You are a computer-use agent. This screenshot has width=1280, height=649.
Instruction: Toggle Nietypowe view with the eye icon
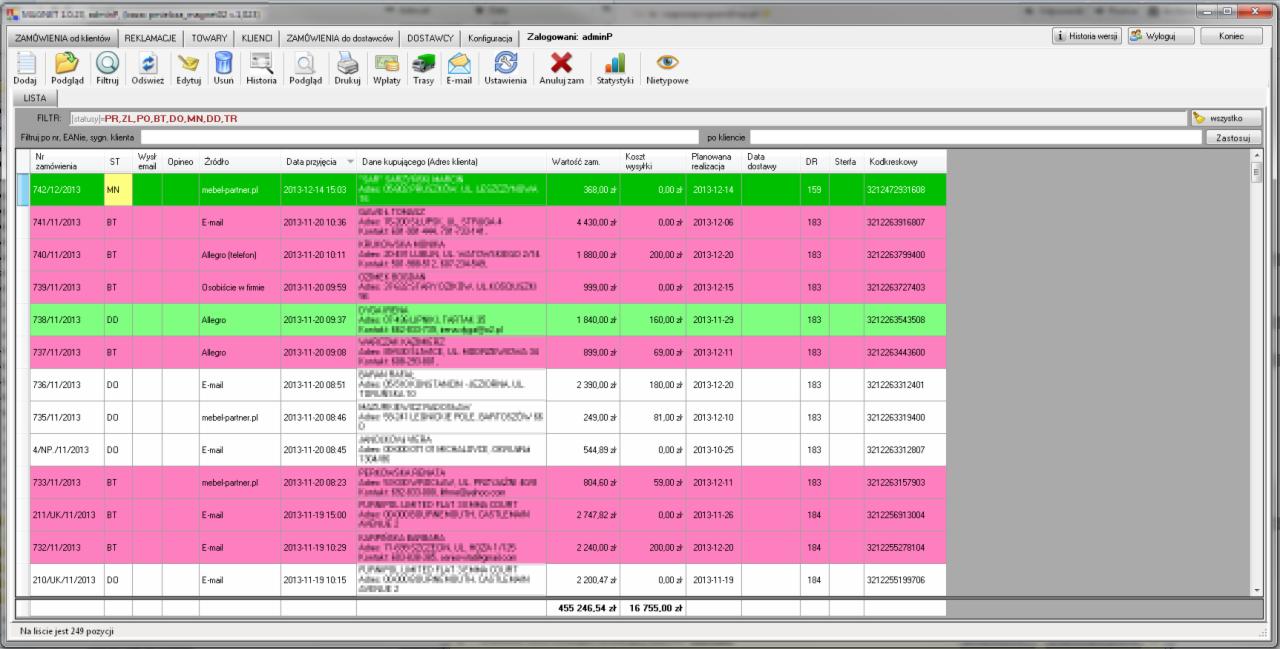[667, 64]
